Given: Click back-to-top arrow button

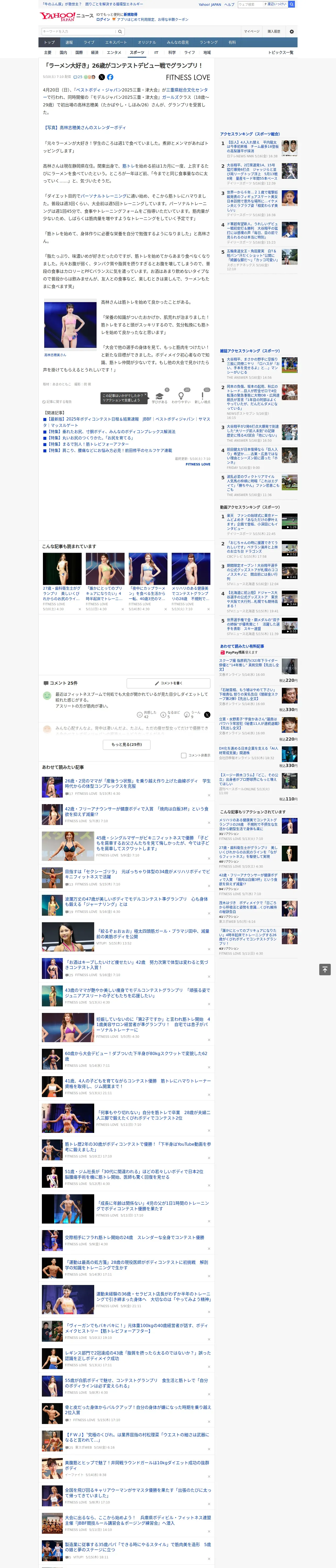Looking at the screenshot, I should (325, 969).
